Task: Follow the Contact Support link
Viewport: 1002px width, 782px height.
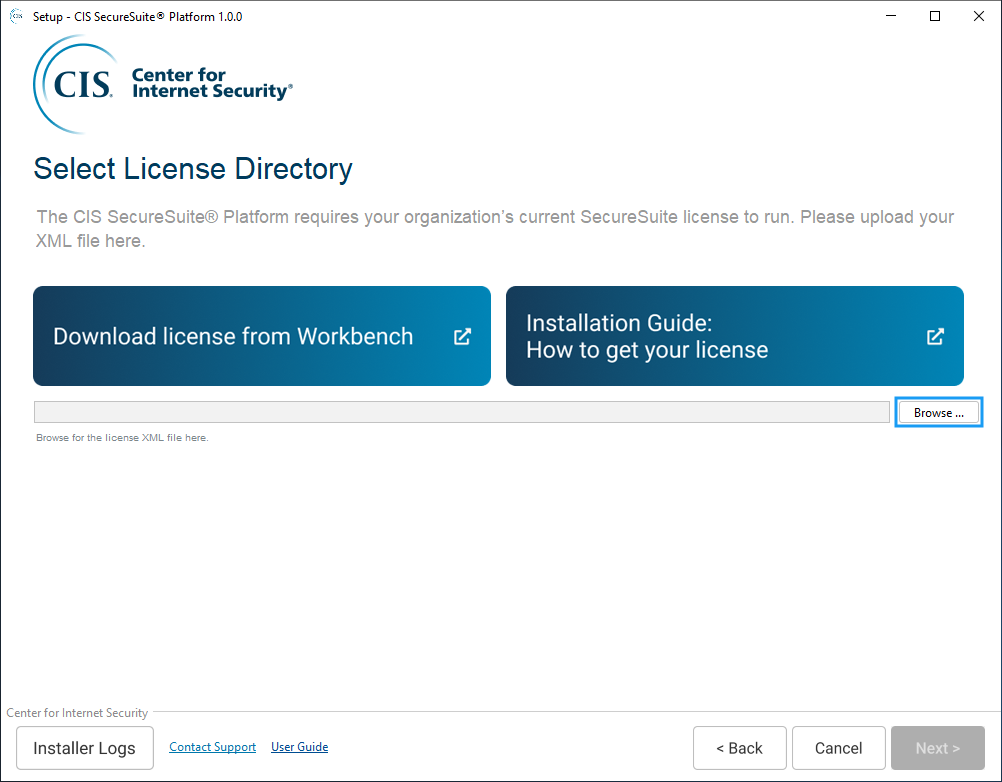Action: (212, 747)
